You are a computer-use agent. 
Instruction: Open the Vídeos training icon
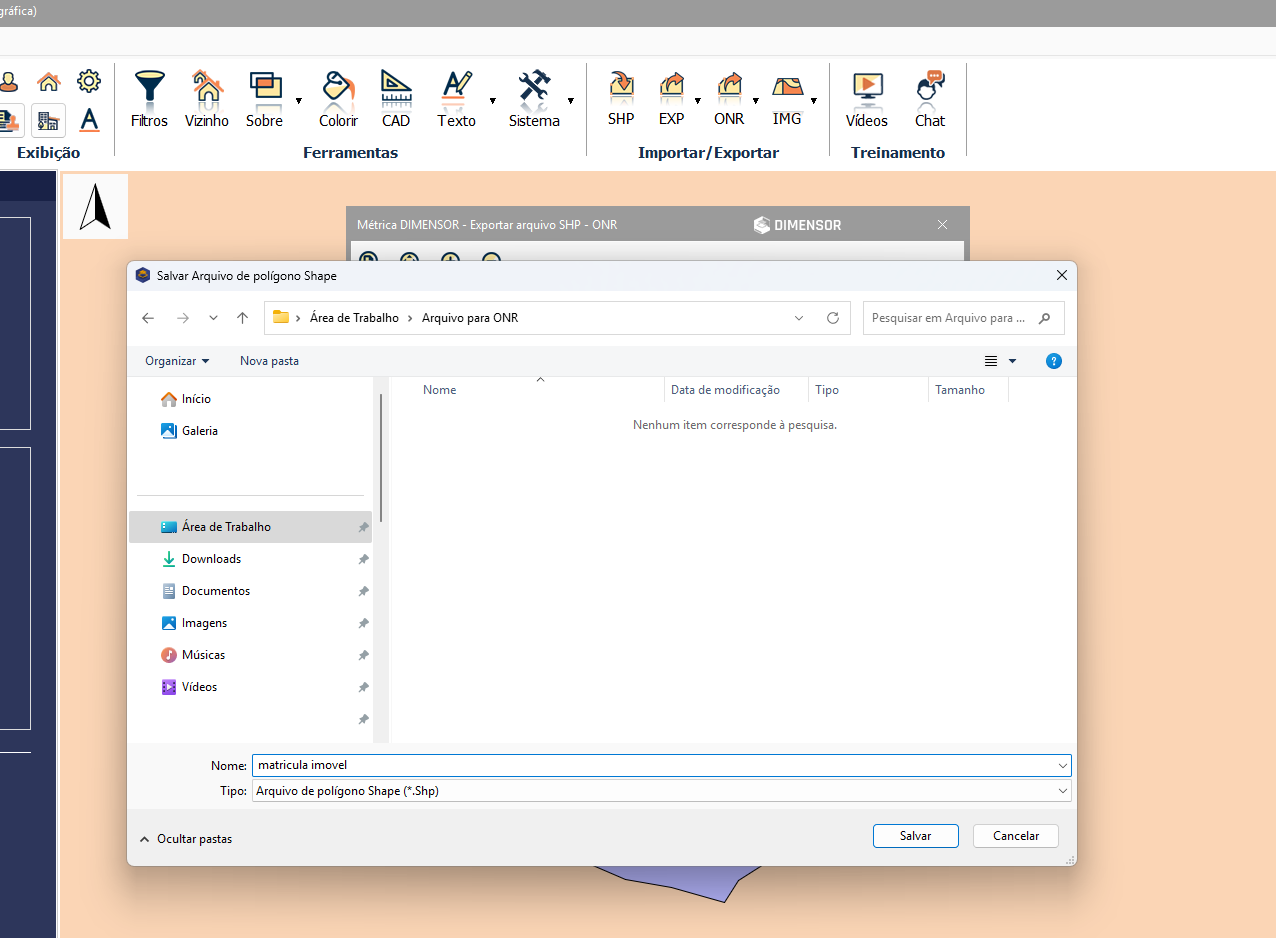coord(866,98)
